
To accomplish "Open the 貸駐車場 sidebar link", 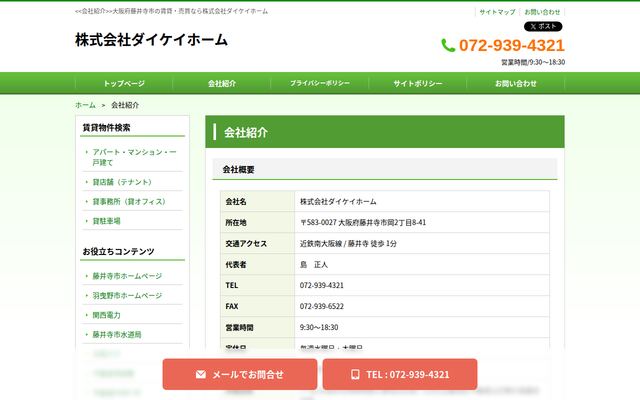I will pyautogui.click(x=107, y=221).
